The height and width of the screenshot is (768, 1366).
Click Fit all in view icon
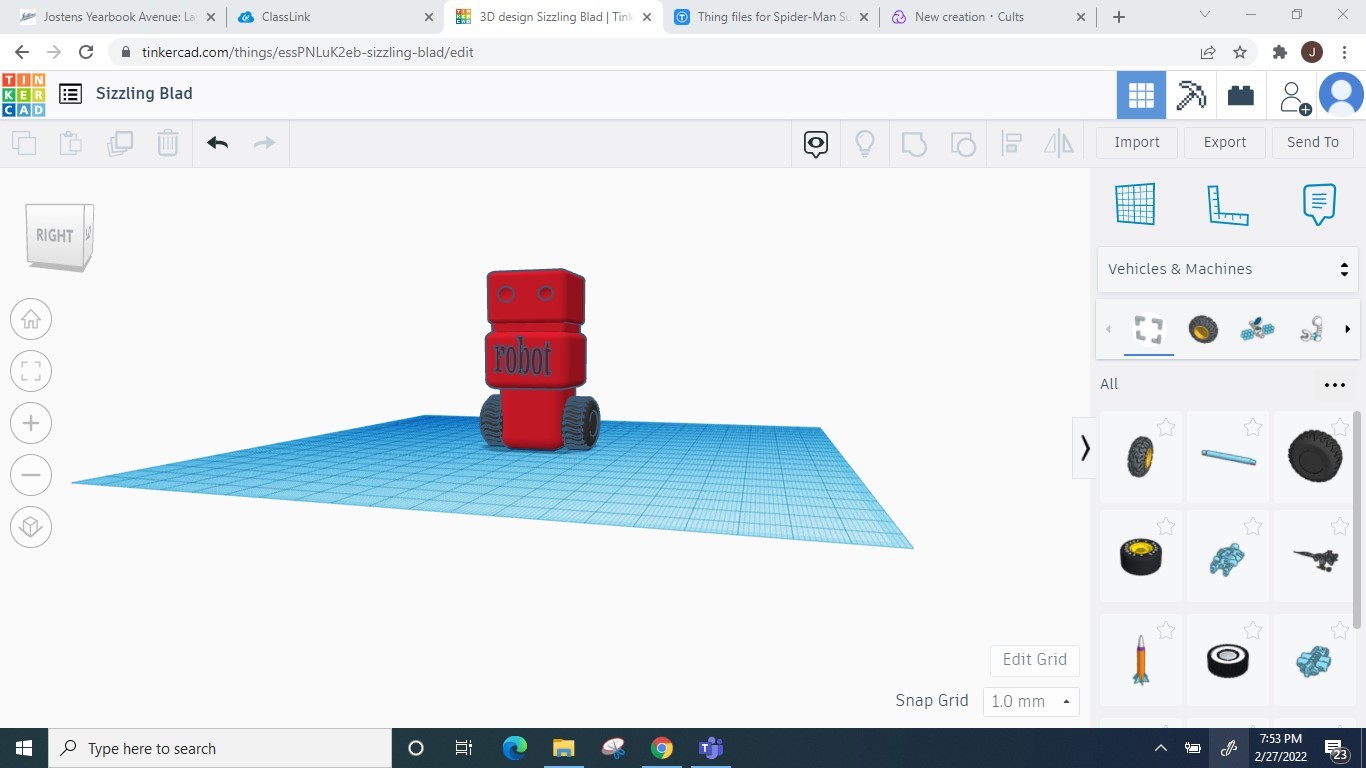pos(31,371)
